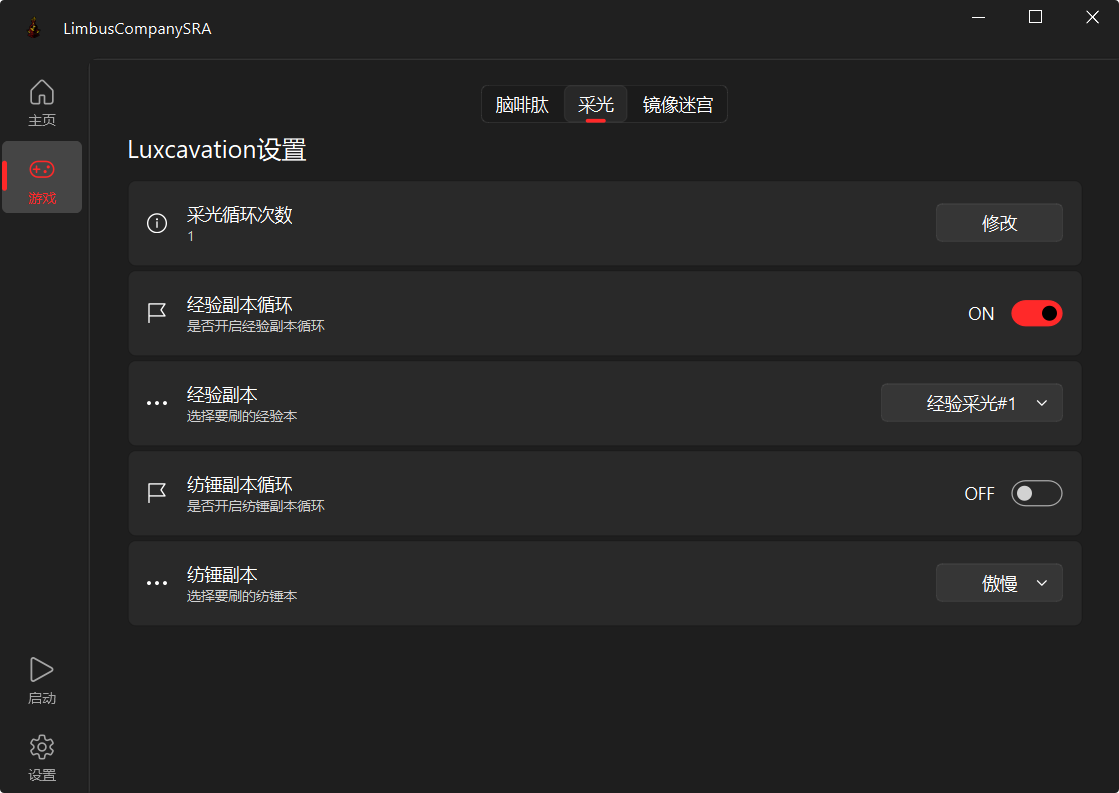Click the 选择要刷的纺锤本 description
This screenshot has height=793, width=1119.
(242, 596)
